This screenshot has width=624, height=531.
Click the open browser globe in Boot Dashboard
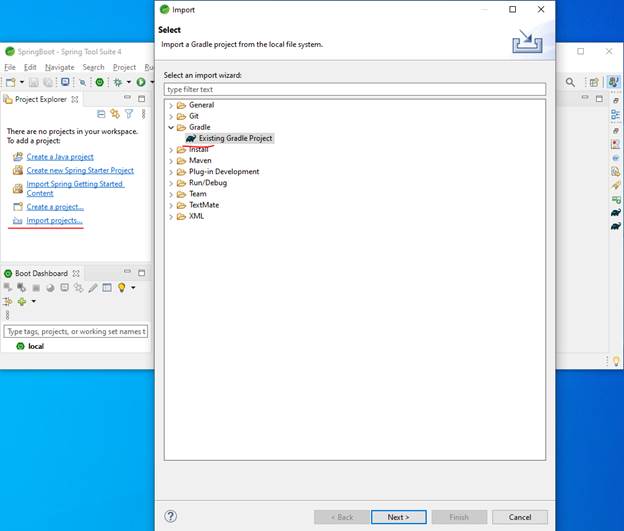[x=50, y=288]
